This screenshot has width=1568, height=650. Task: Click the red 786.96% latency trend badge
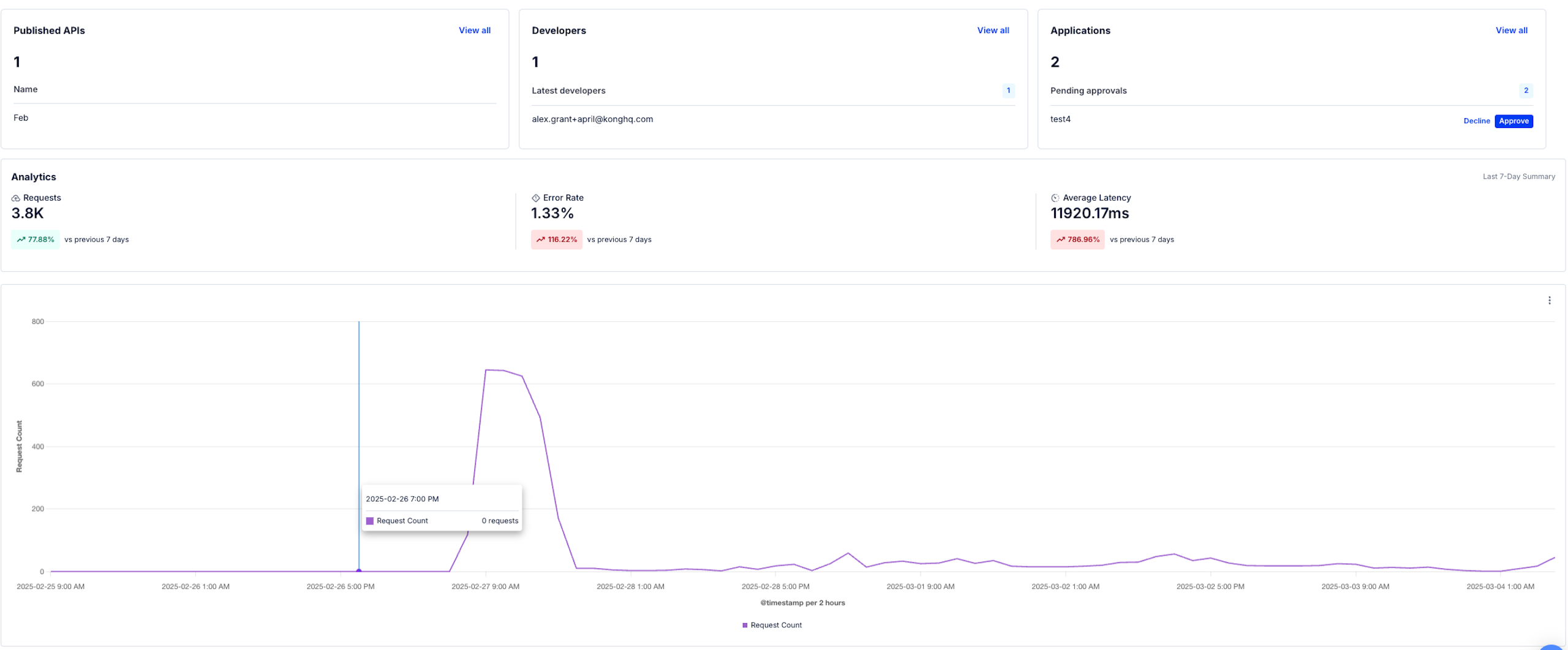(1077, 240)
